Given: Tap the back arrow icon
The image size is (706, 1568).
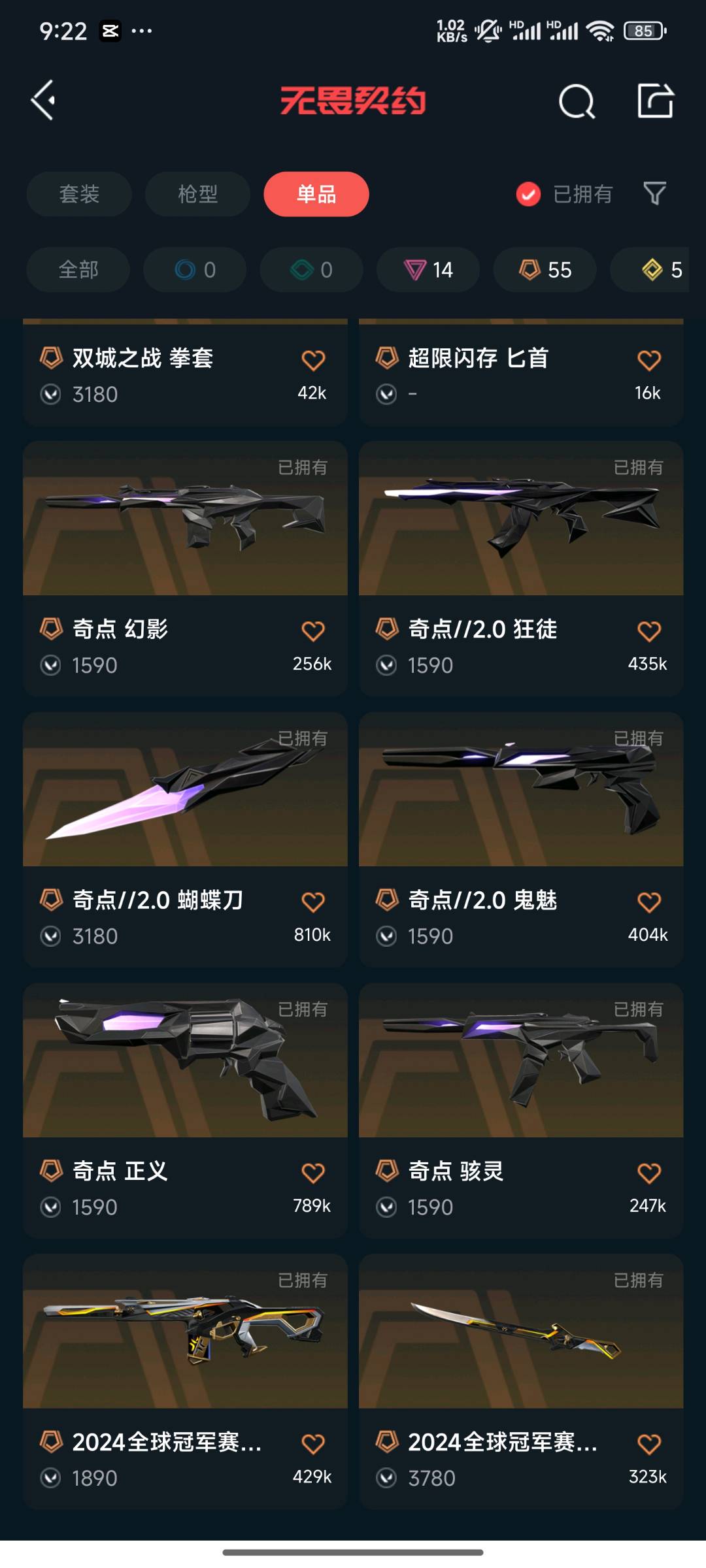Looking at the screenshot, I should coord(43,101).
